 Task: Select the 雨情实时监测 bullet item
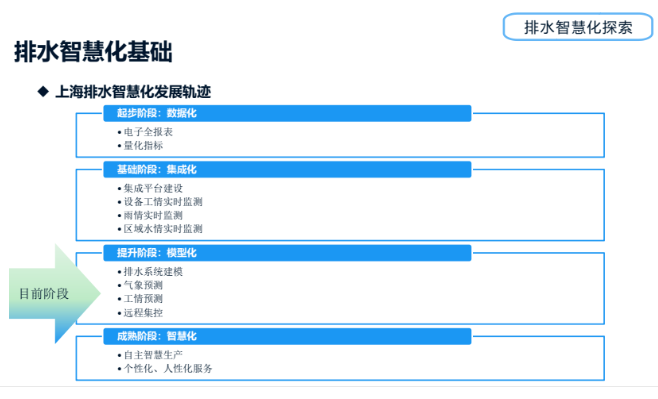tap(150, 215)
